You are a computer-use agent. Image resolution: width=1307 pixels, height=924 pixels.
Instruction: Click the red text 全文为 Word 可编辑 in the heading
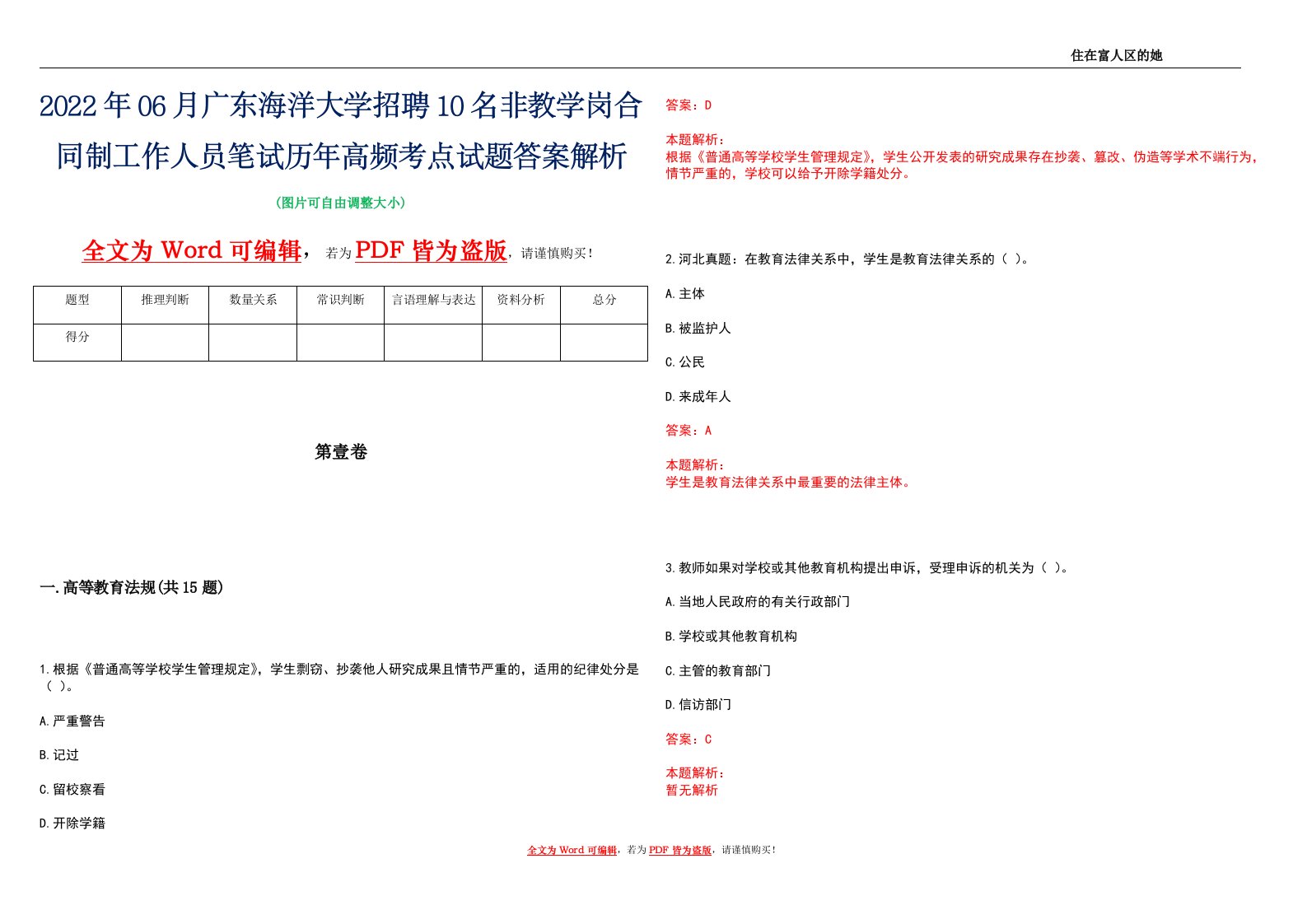(192, 250)
